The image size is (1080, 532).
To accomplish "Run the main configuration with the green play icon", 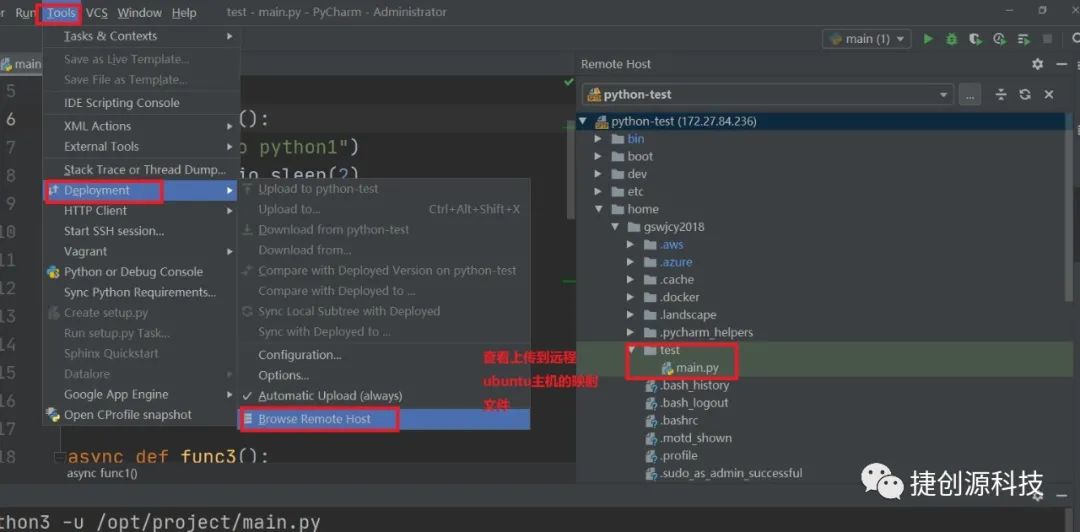I will tap(928, 39).
